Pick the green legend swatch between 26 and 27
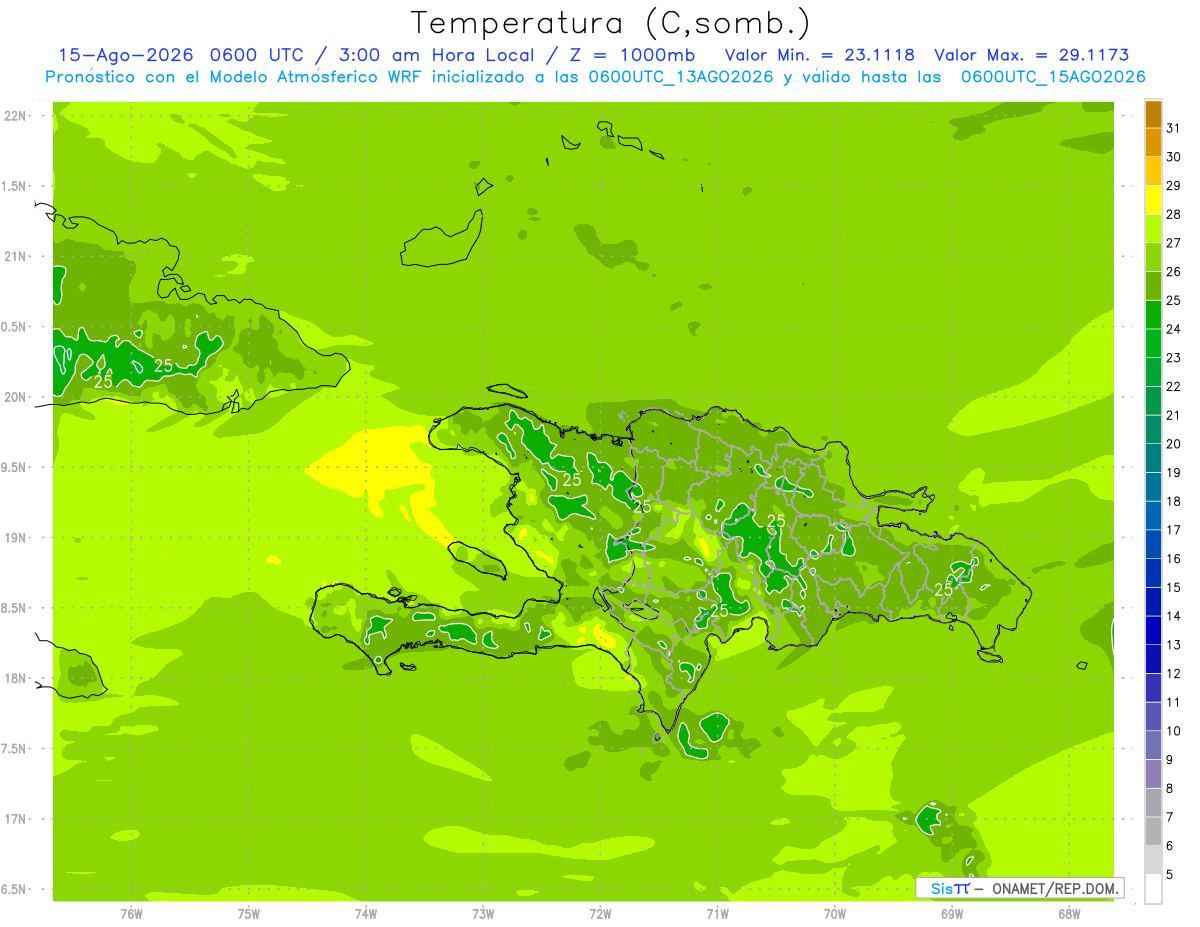The width and height of the screenshot is (1200, 927). pos(1153,257)
